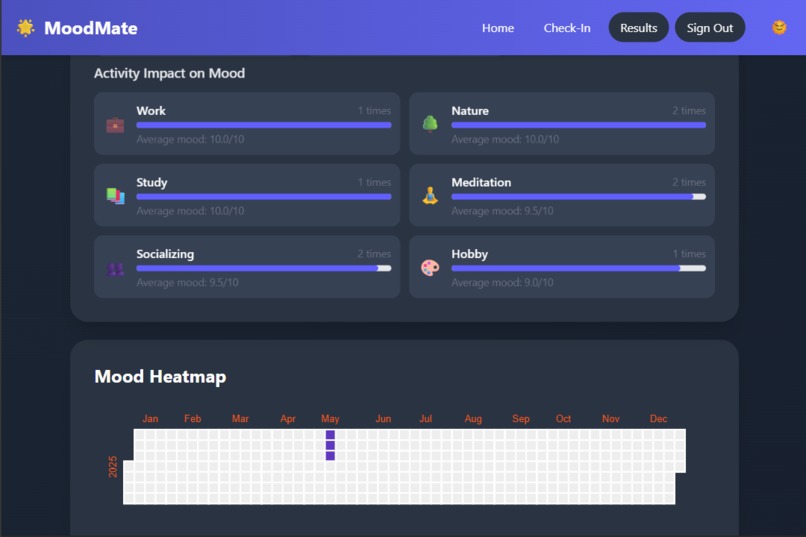Click the MoodMate brand name
The height and width of the screenshot is (537, 806).
point(91,28)
